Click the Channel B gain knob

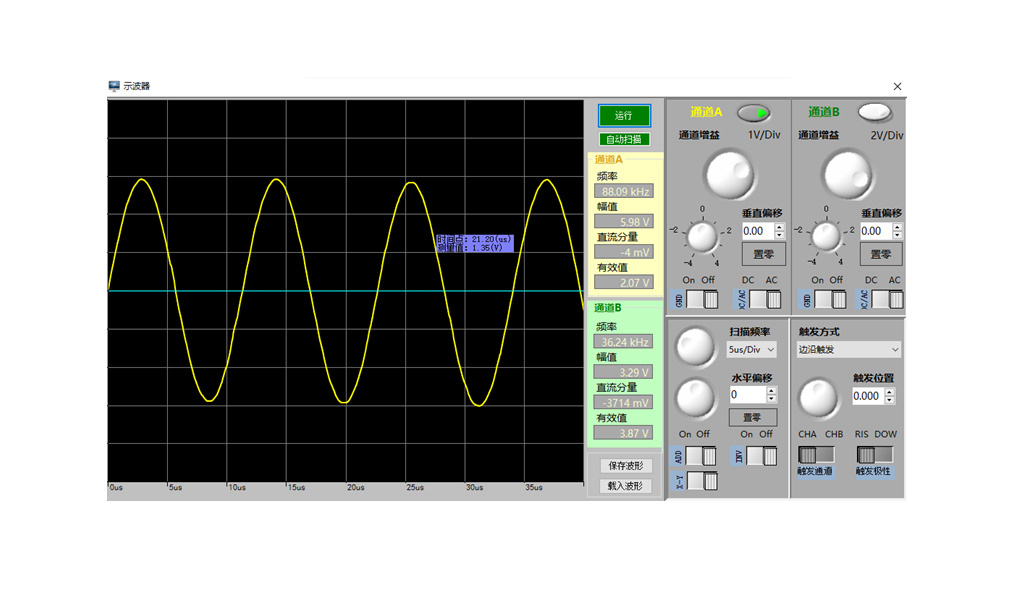tap(848, 175)
